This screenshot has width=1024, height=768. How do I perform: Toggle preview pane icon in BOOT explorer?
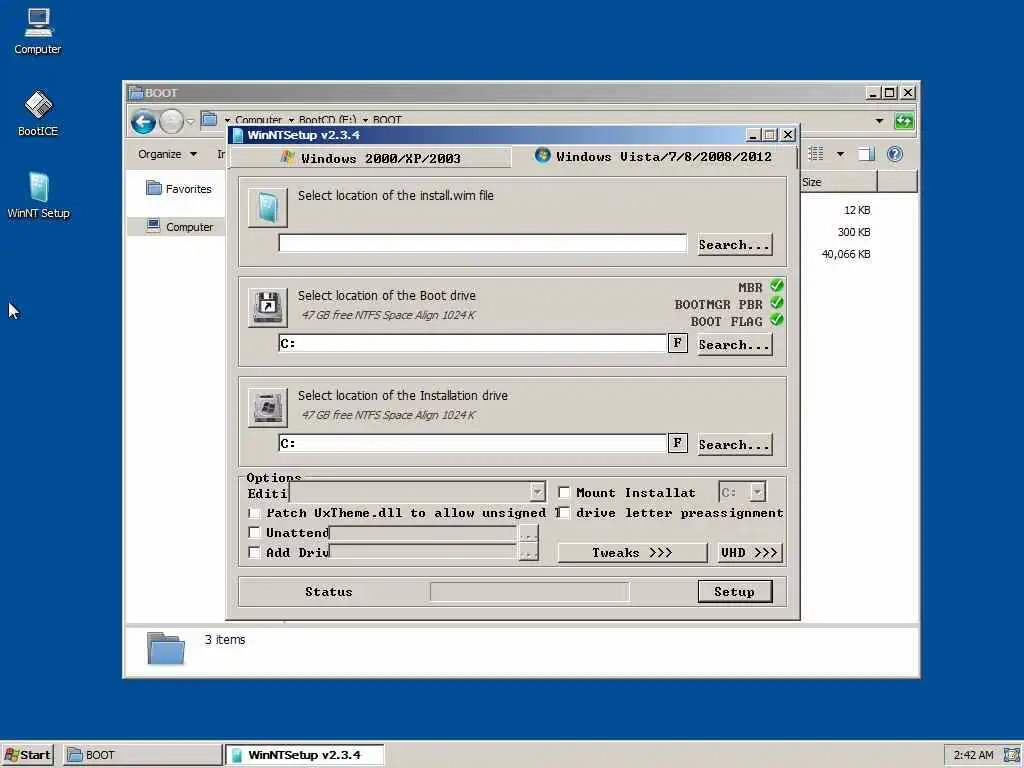point(866,154)
